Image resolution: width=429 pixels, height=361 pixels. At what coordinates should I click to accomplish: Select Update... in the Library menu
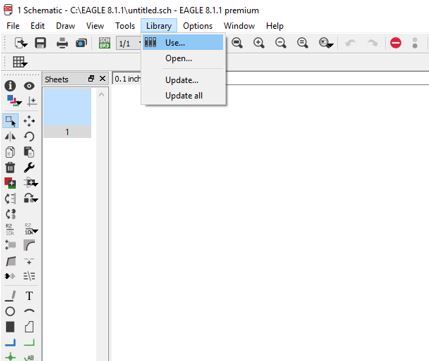click(x=182, y=80)
